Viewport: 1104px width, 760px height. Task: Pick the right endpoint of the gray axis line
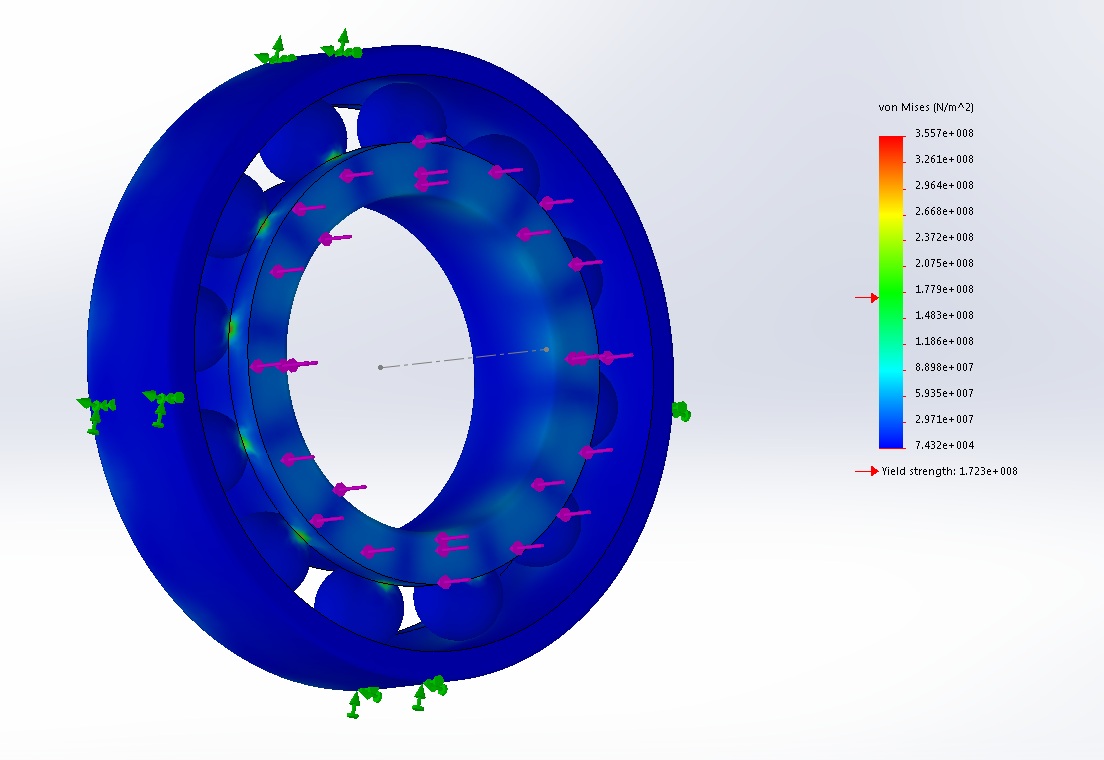546,349
